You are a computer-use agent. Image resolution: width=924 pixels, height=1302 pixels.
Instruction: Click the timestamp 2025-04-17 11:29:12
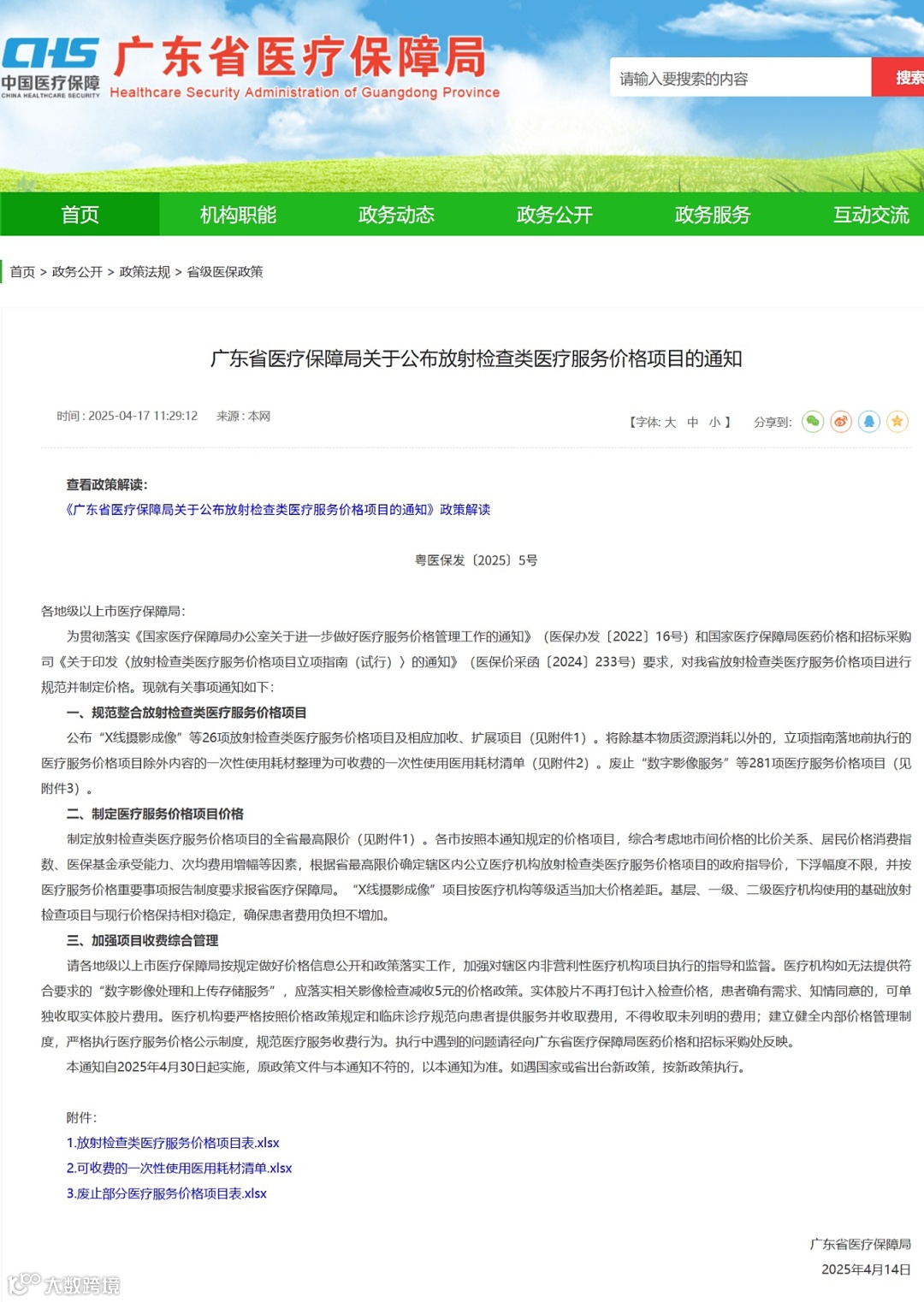[x=143, y=416]
